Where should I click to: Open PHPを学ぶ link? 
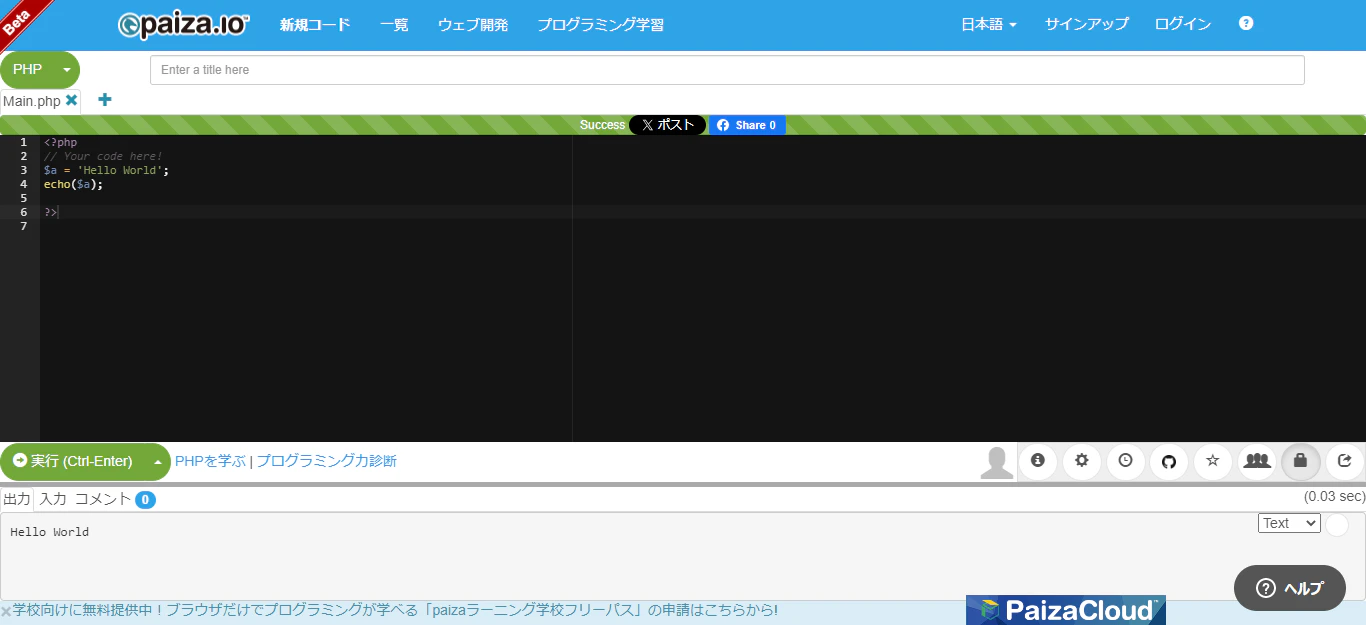tap(210, 461)
